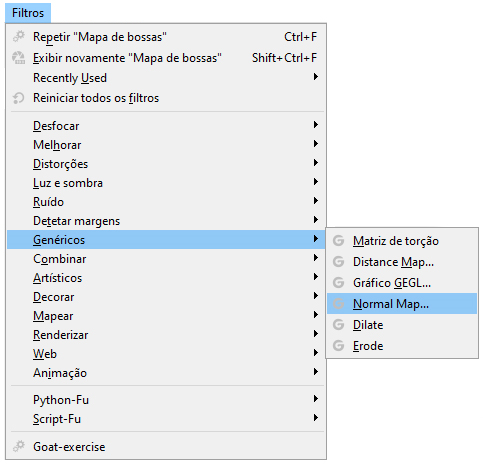Open the Filtros menu
Image resolution: width=487 pixels, height=469 pixels.
(x=28, y=13)
